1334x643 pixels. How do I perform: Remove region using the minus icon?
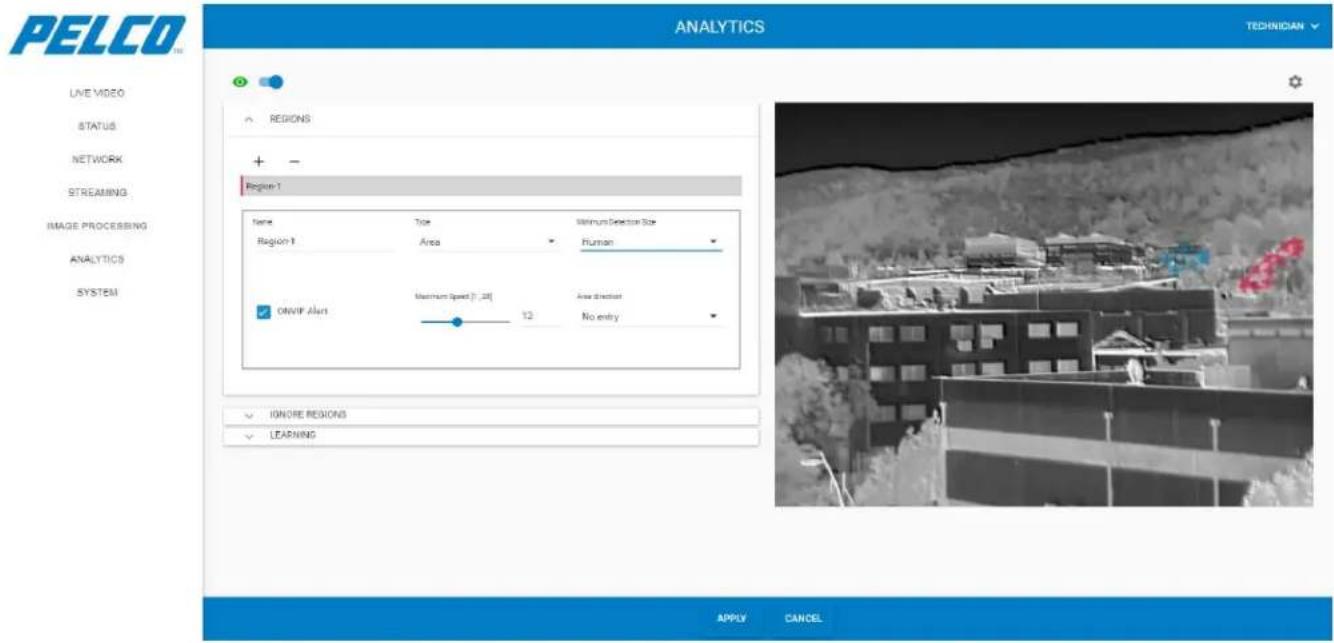[294, 161]
